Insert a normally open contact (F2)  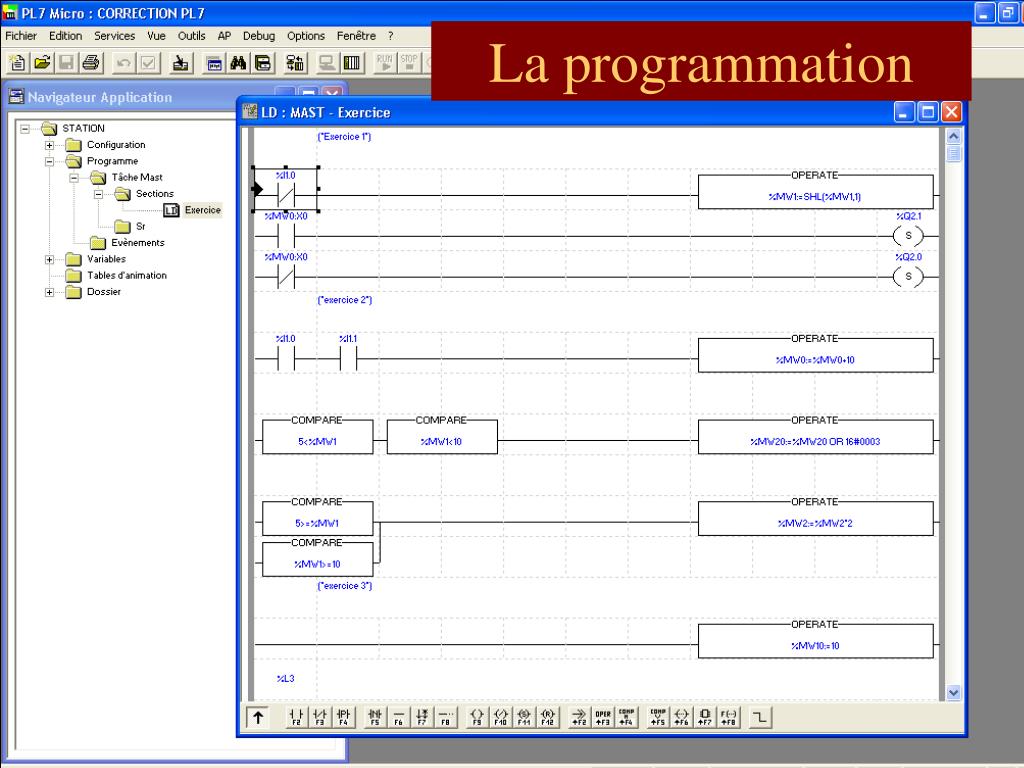tap(296, 718)
